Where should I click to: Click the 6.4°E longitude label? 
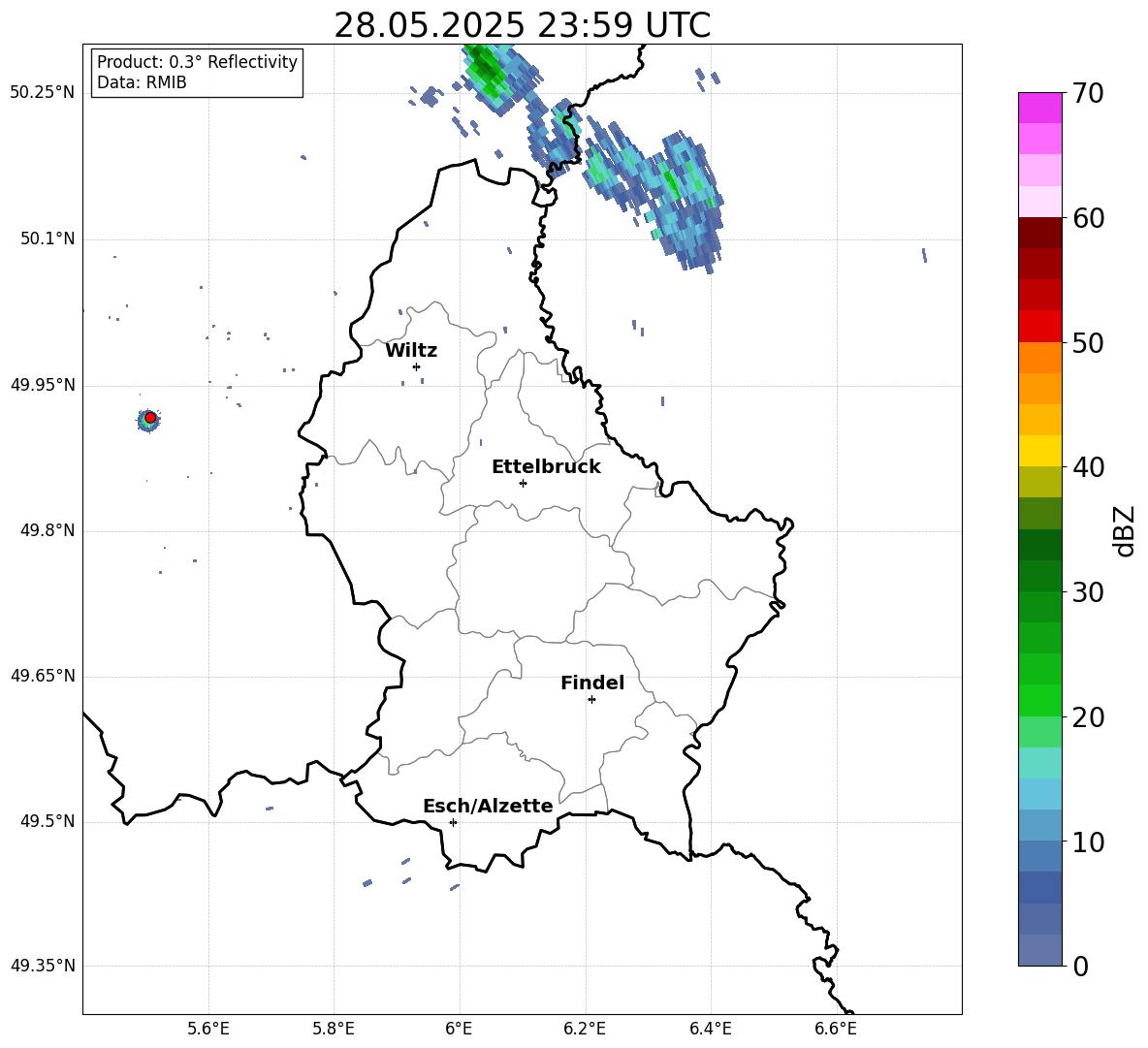click(710, 1029)
